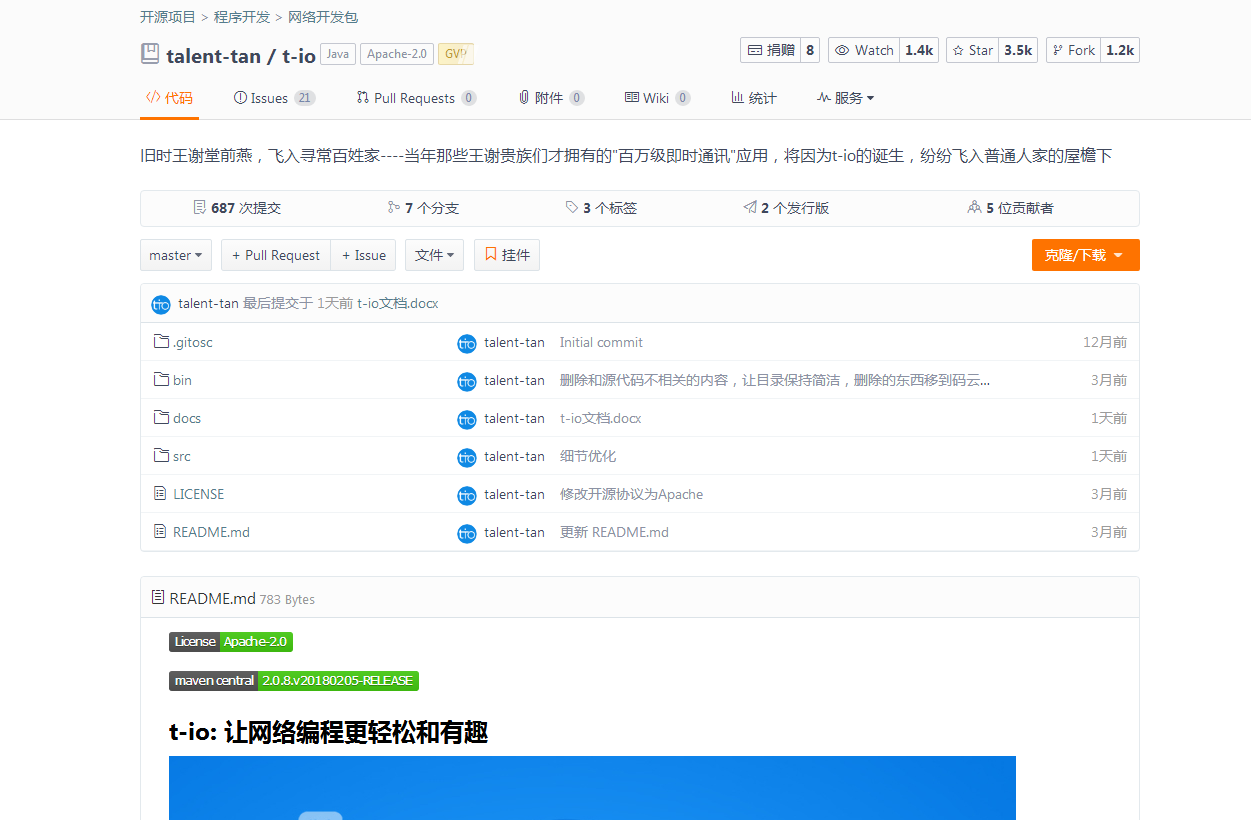Click the Apache-2.0 license tag near title
The image size is (1251, 820).
397,54
